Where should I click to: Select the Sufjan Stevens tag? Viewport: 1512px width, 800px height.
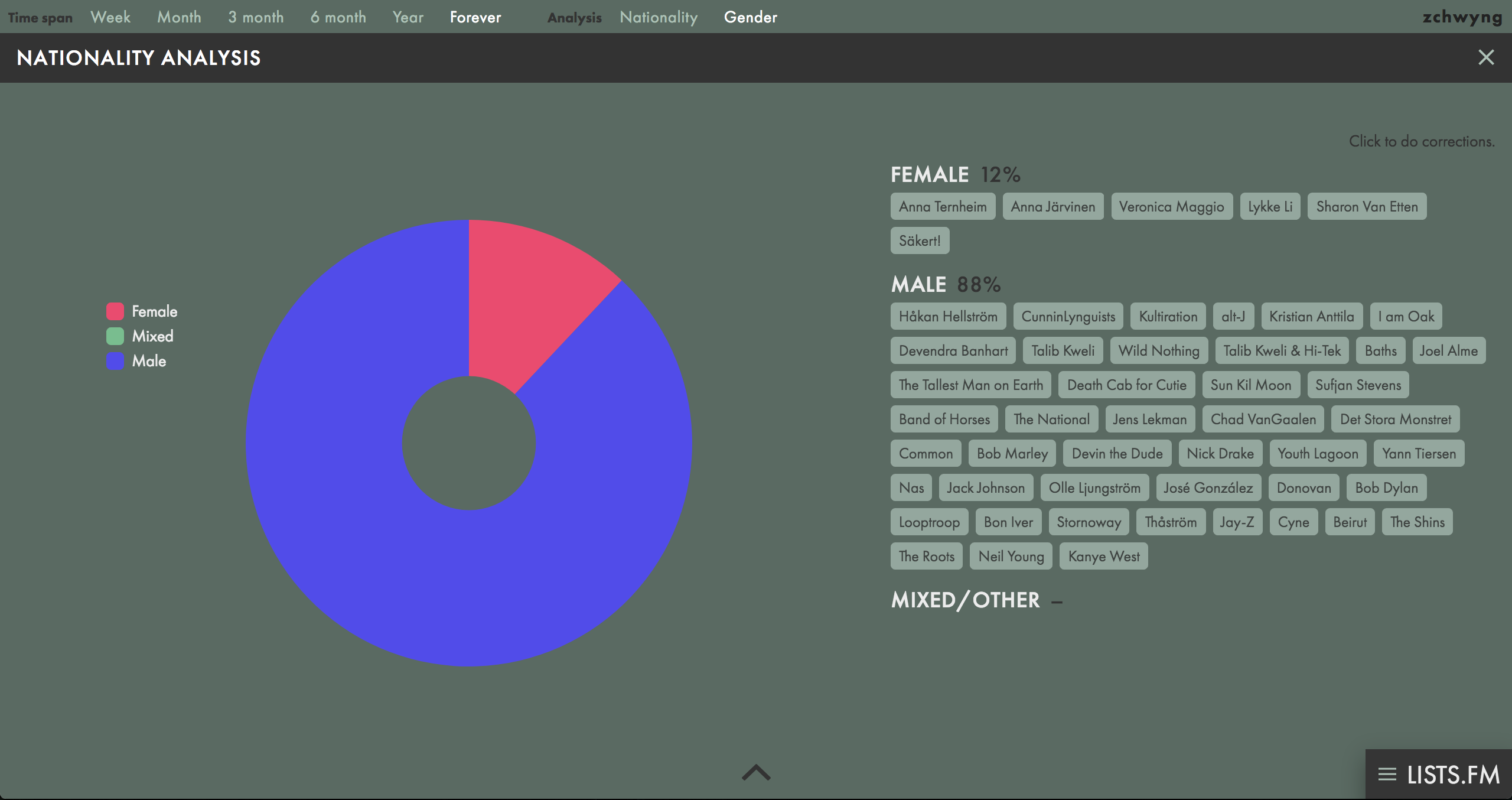click(x=1358, y=385)
